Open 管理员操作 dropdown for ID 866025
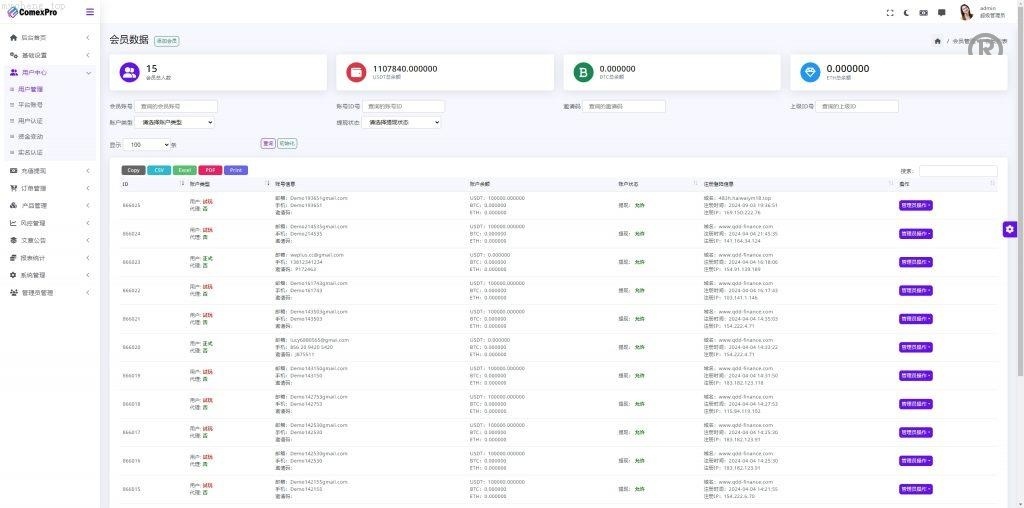The image size is (1024, 508). pos(915,206)
